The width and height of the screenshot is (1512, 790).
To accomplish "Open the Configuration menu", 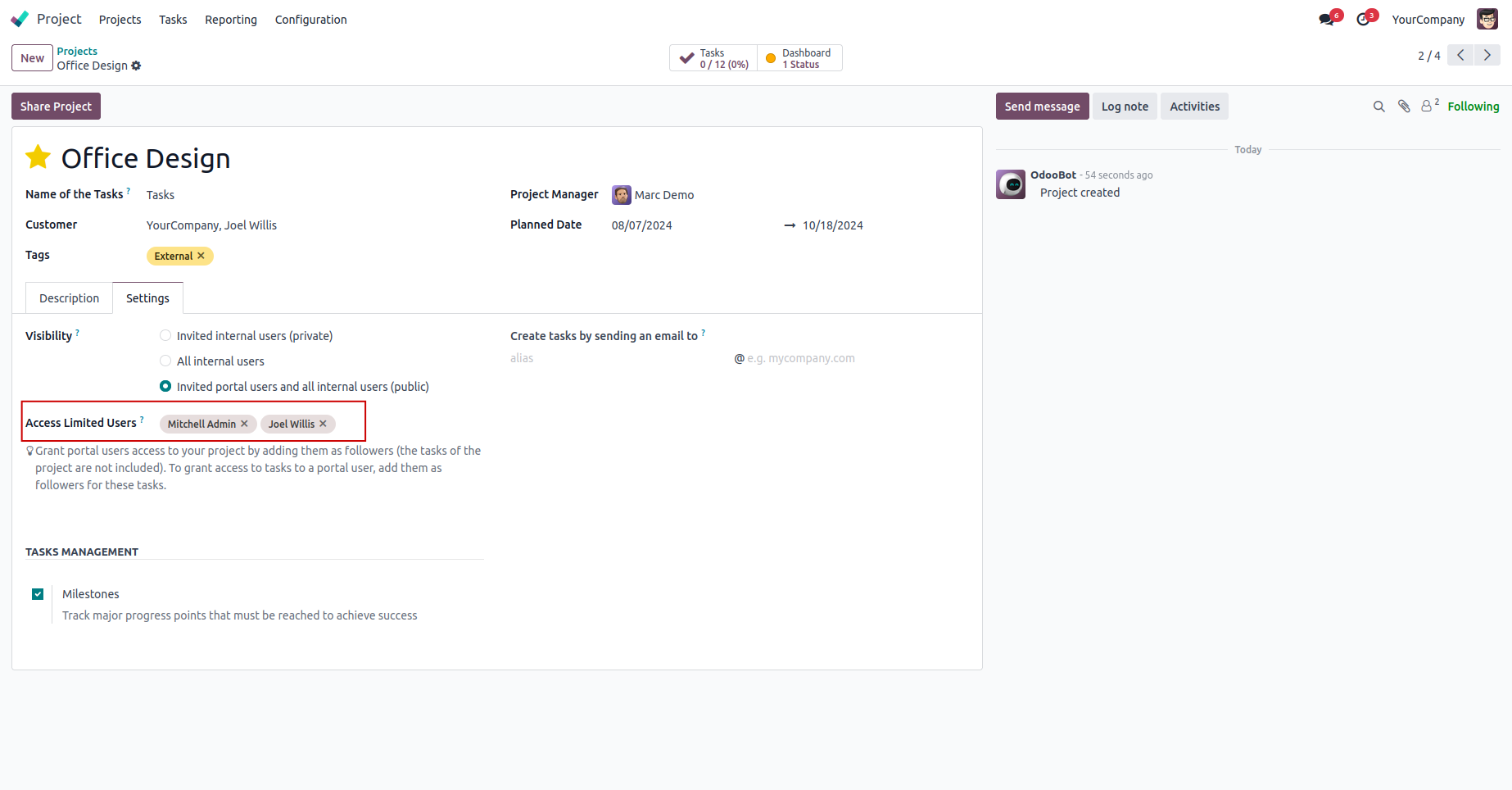I will pyautogui.click(x=310, y=20).
